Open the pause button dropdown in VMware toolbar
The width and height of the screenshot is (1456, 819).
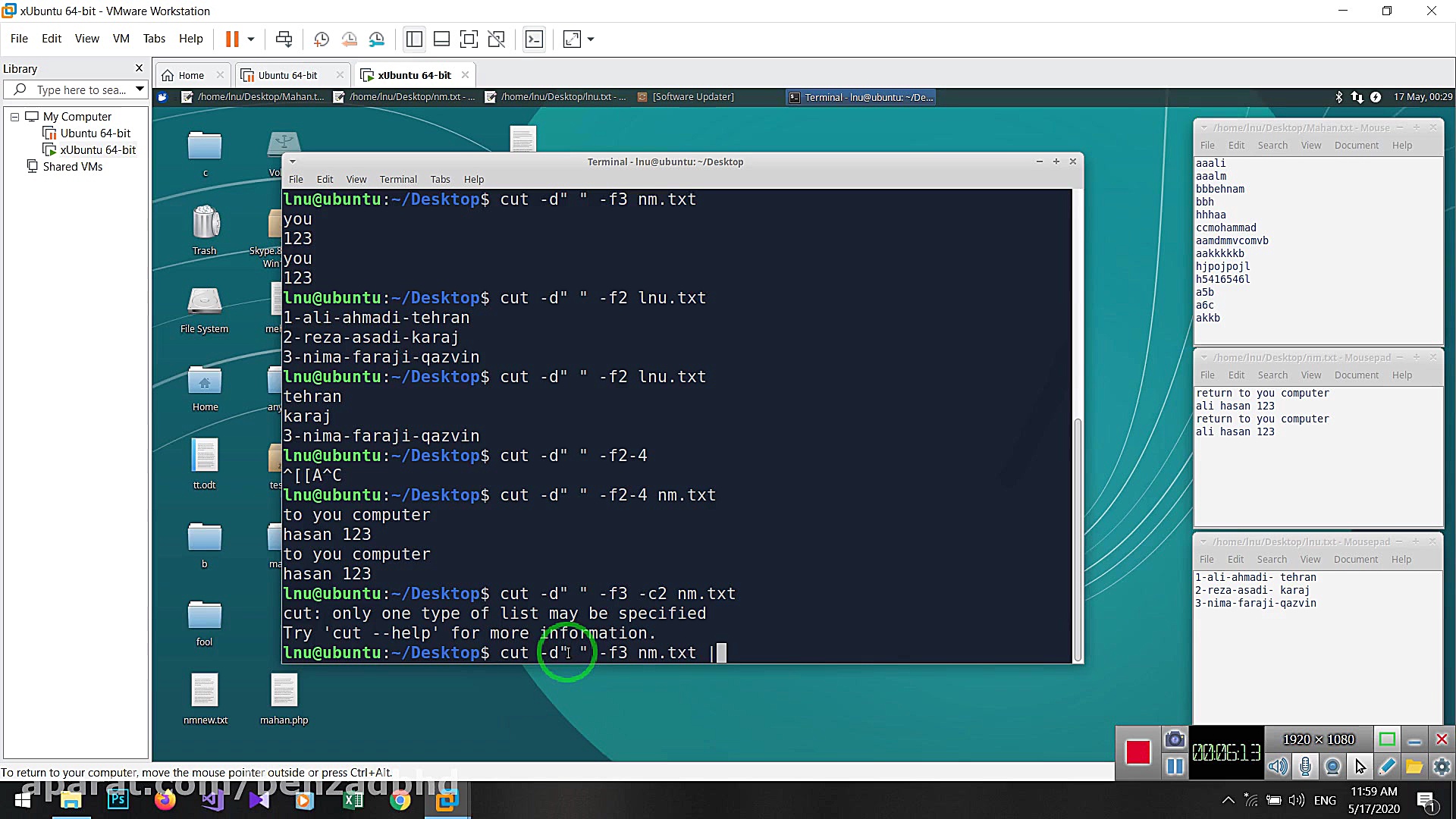[251, 39]
